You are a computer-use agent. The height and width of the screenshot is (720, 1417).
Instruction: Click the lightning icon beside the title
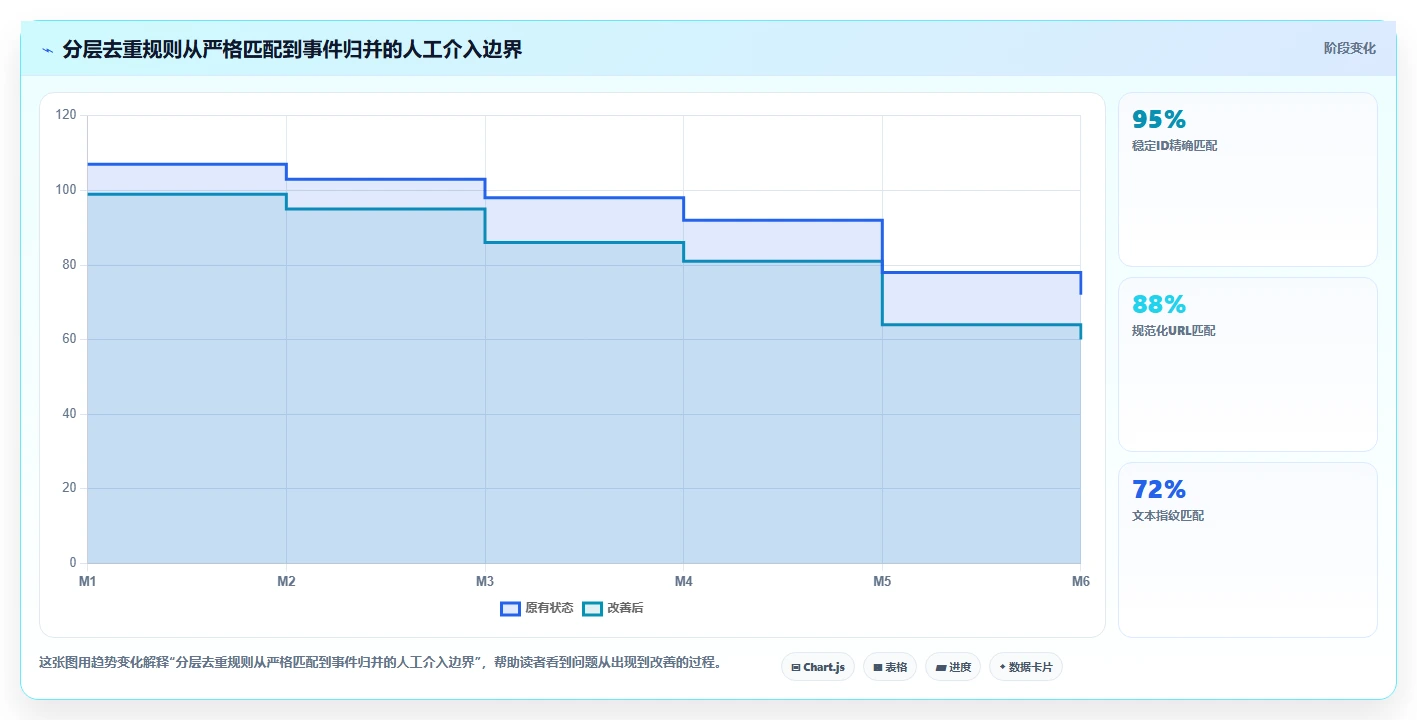pyautogui.click(x=47, y=50)
